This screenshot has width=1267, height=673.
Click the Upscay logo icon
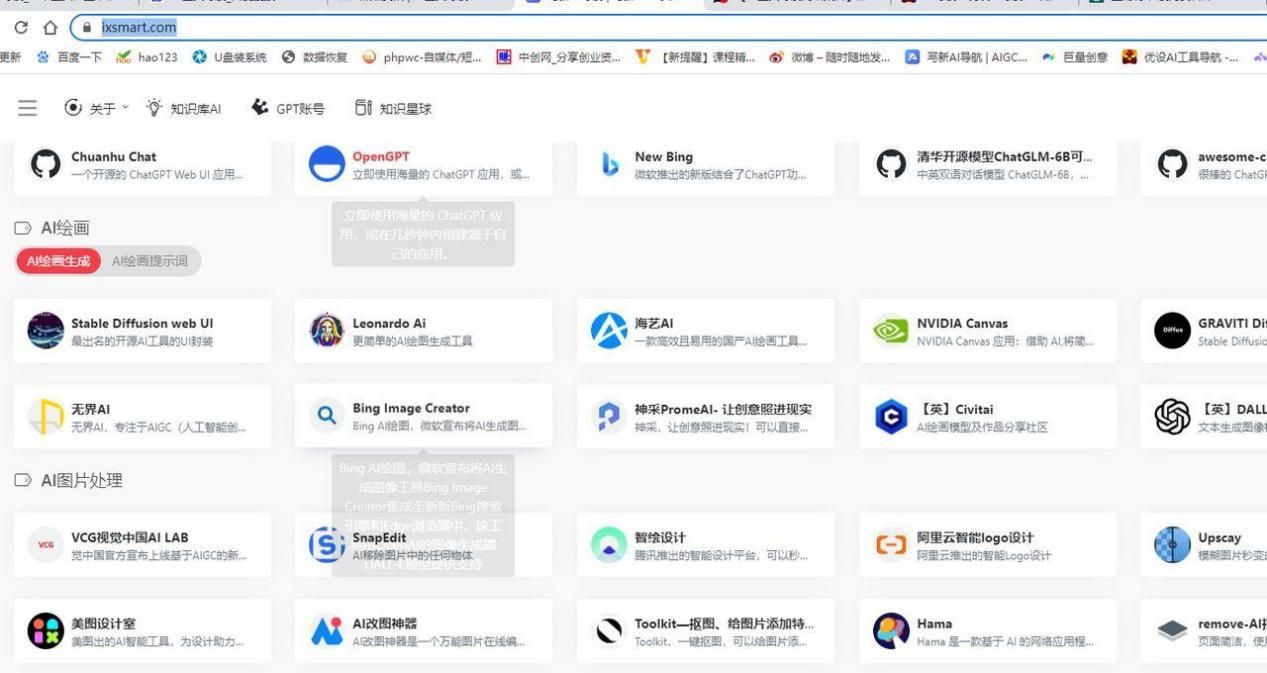point(1172,545)
